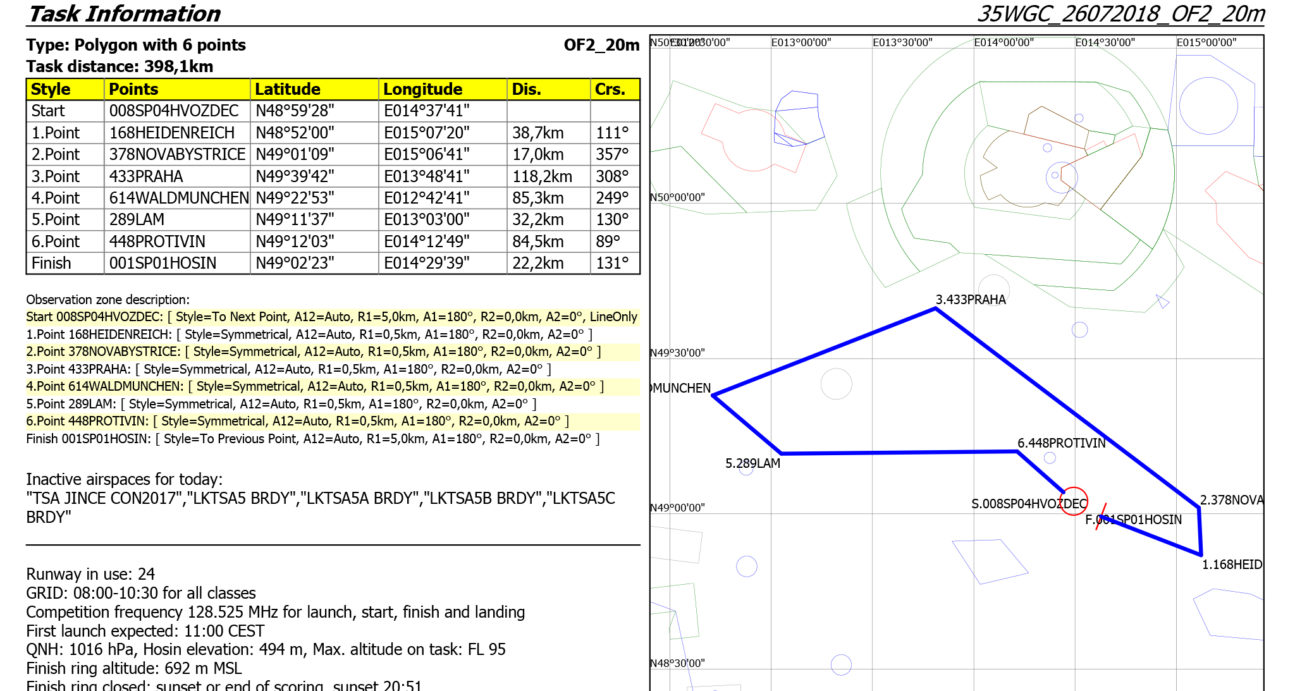
Task: Click the 5.289LAM waypoint label on map
Action: pyautogui.click(x=752, y=463)
